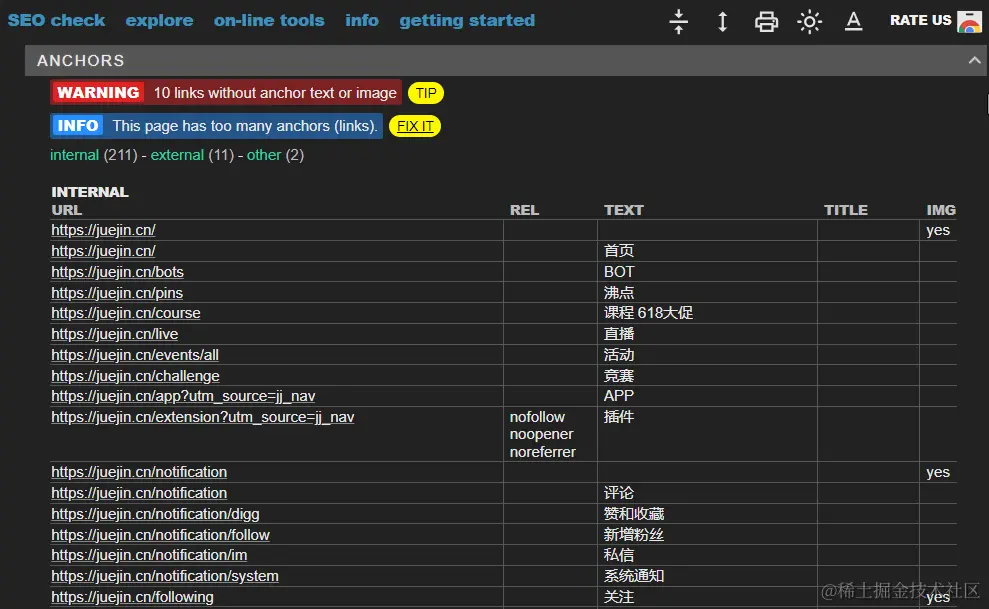Open the info menu
989x609 pixels.
tap(362, 20)
